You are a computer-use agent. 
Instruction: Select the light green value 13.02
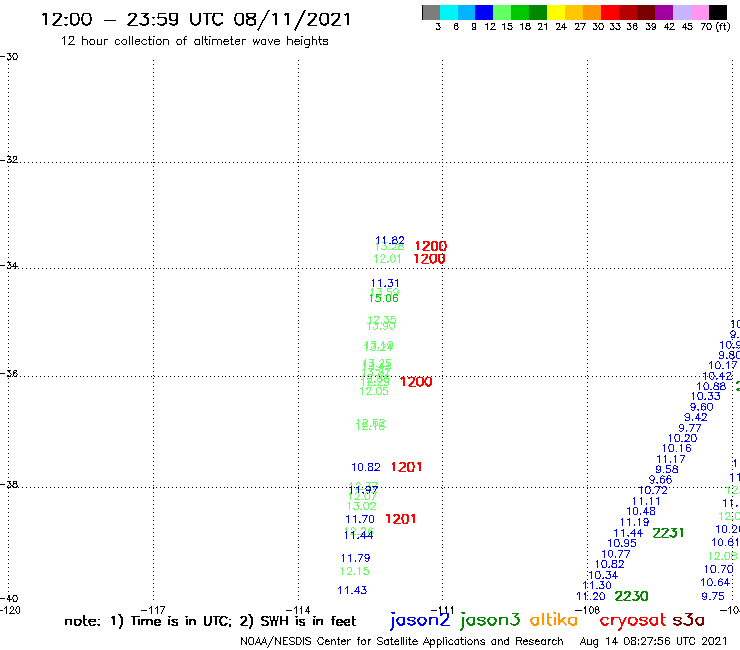[x=362, y=506]
